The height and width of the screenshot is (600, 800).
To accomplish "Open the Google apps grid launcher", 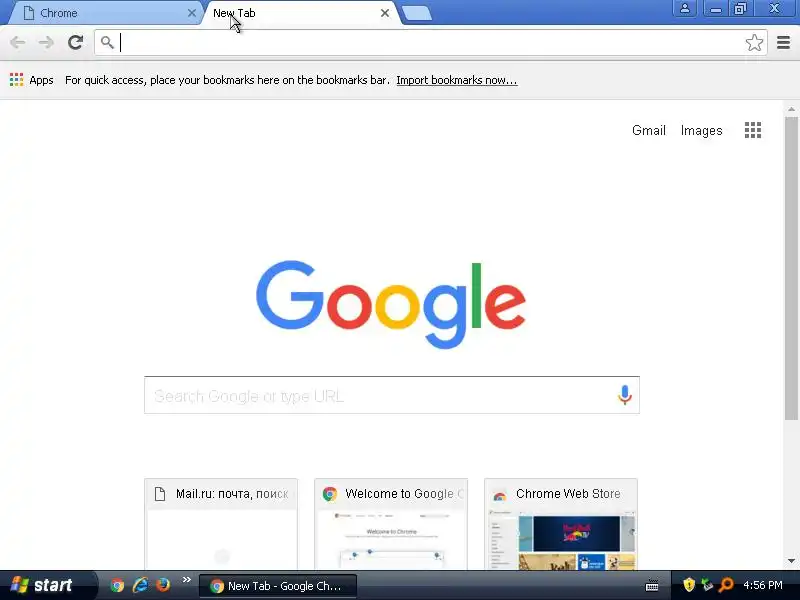I will coord(753,130).
